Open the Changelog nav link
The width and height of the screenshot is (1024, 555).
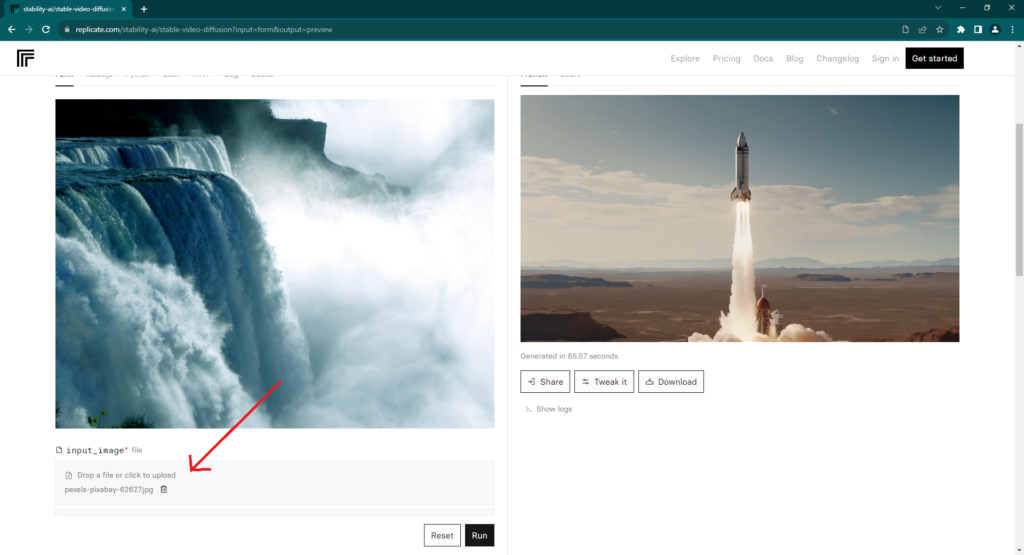[x=837, y=58]
